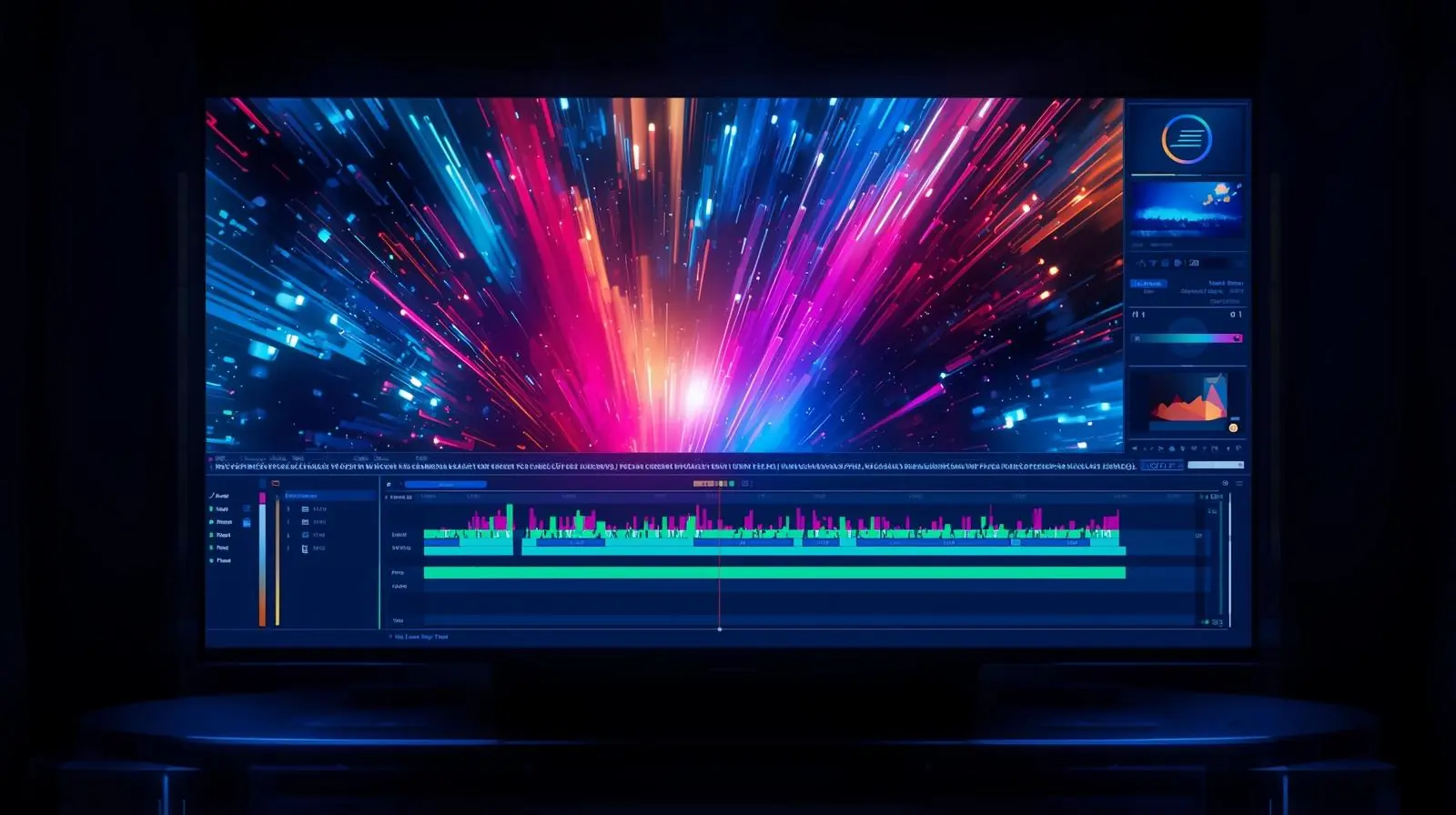Select the highlighted blue header row in the list panel
Image resolution: width=1456 pixels, height=815 pixels.
click(x=329, y=496)
